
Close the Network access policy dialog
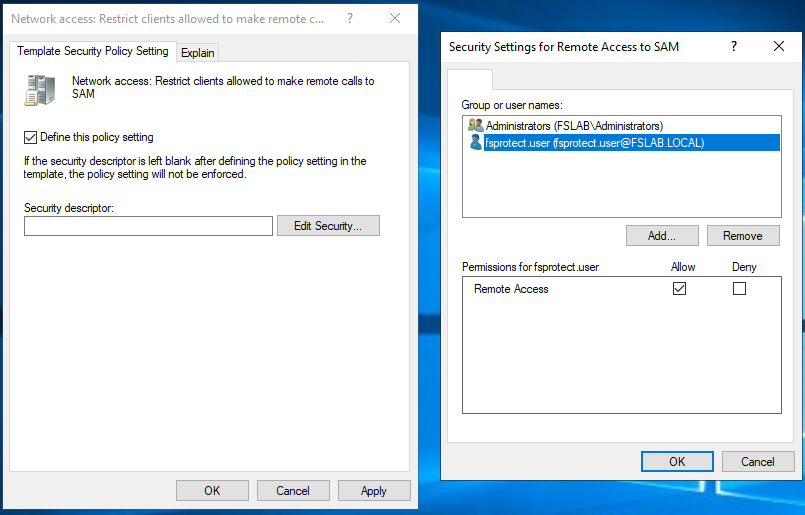395,19
